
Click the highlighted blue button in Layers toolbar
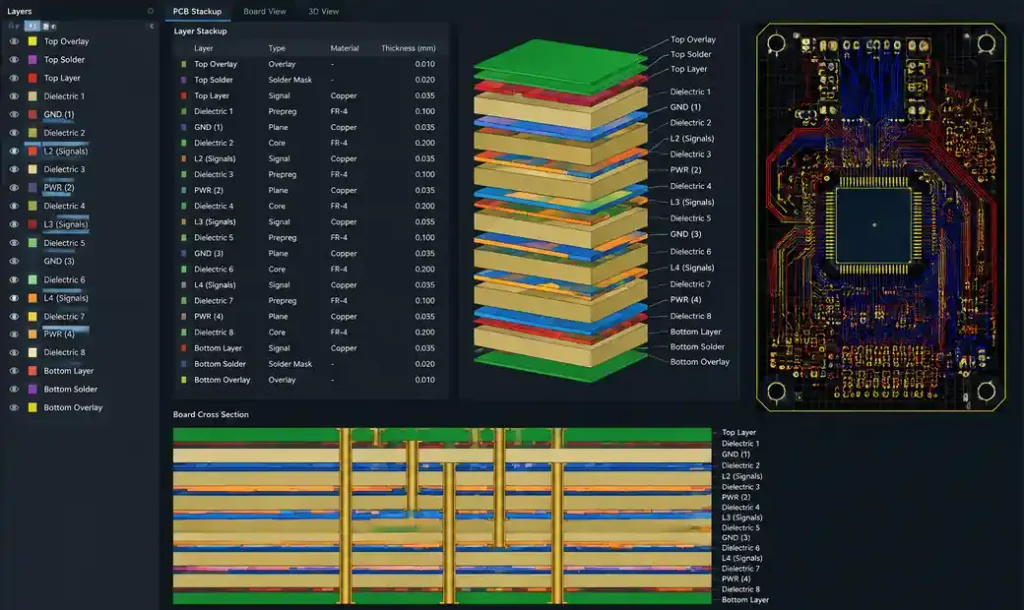32,26
